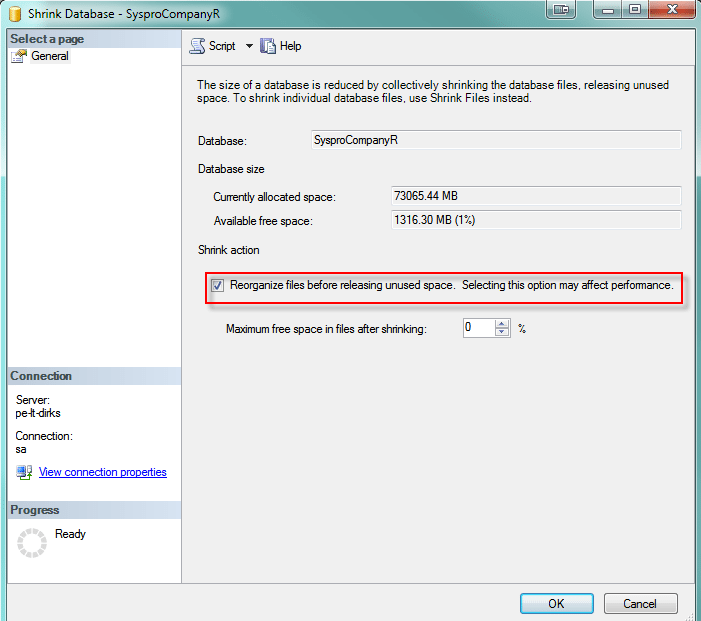
Task: Click the maximum free space input field
Action: pos(479,328)
